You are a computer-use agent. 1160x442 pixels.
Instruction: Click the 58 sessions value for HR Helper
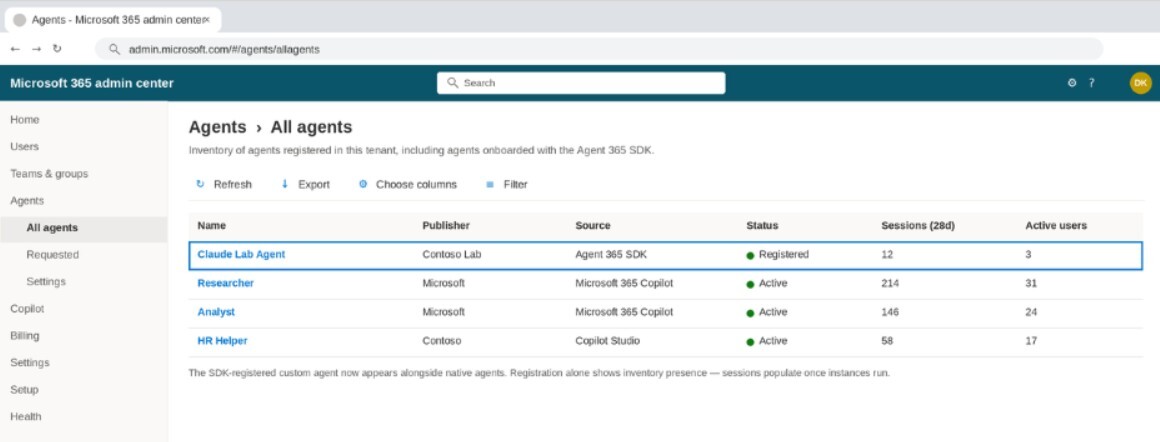pyautogui.click(x=887, y=341)
